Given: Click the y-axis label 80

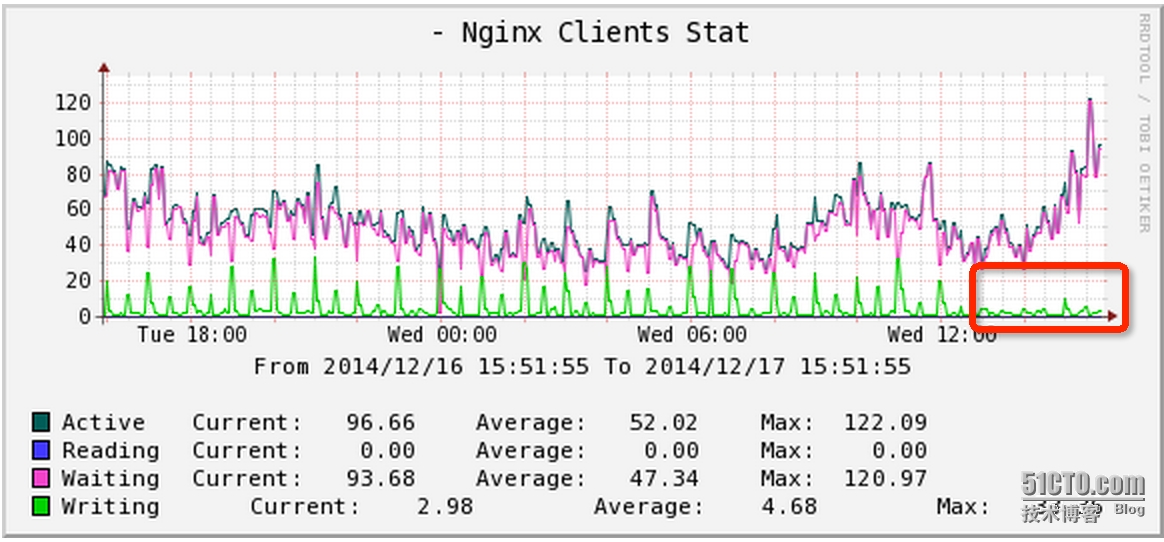Looking at the screenshot, I should 80,174.
